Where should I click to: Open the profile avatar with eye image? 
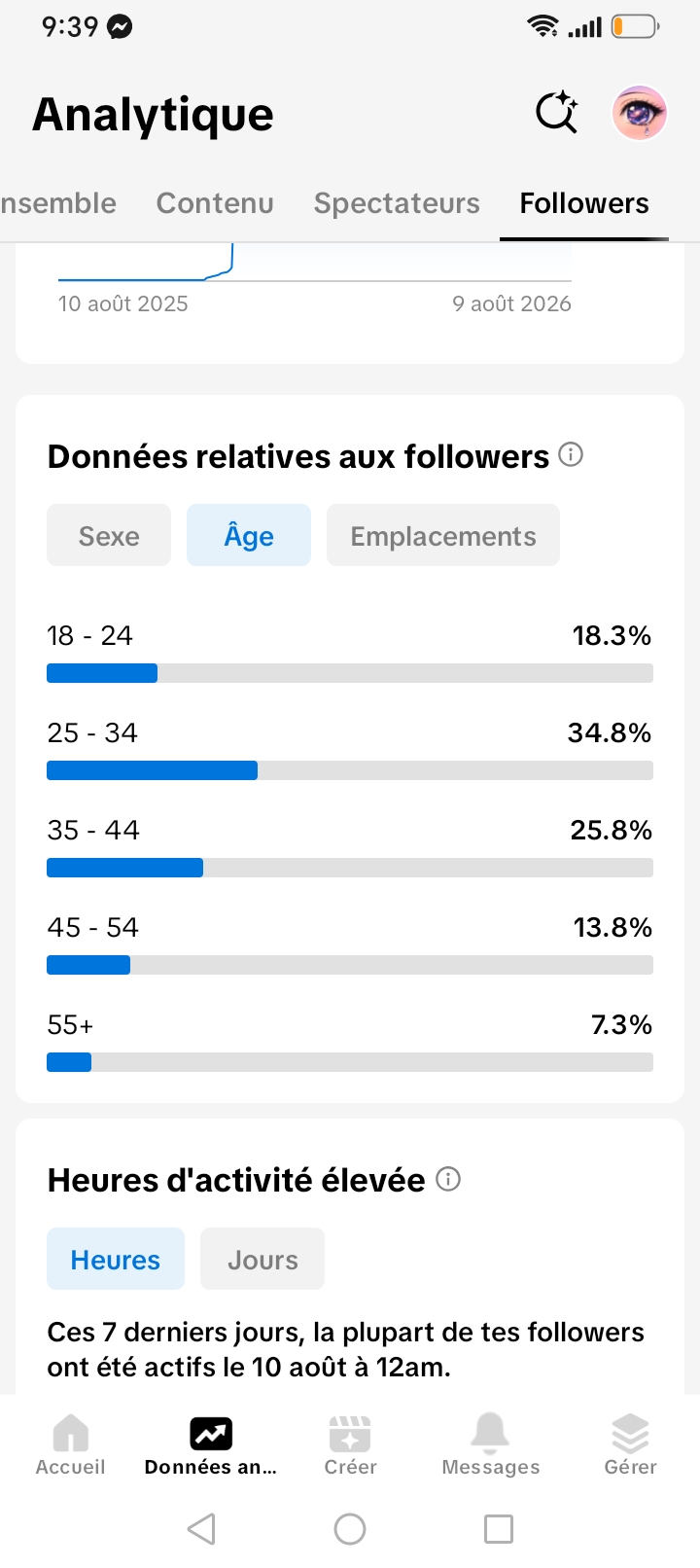click(x=639, y=113)
